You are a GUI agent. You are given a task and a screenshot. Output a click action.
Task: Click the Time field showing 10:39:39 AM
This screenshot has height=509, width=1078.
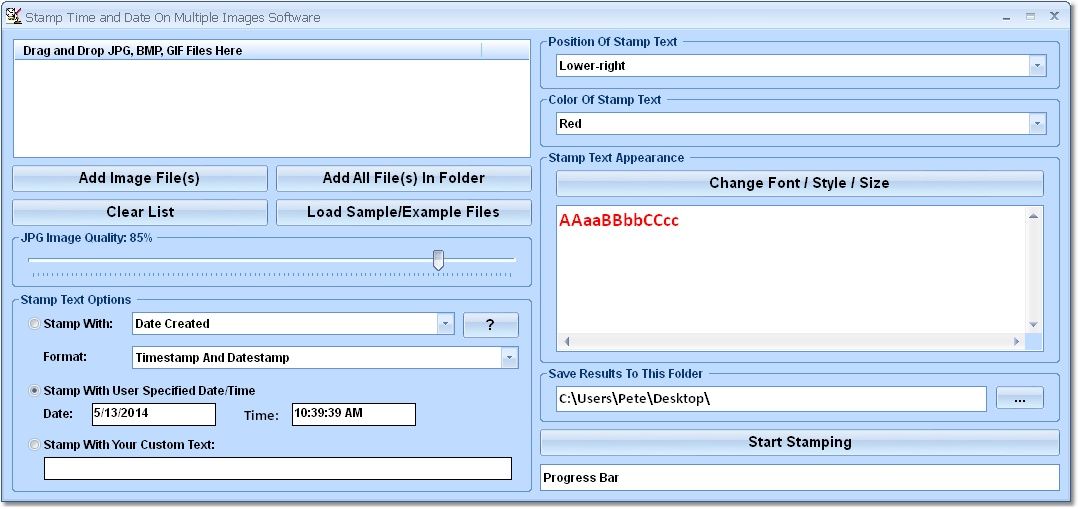(353, 414)
